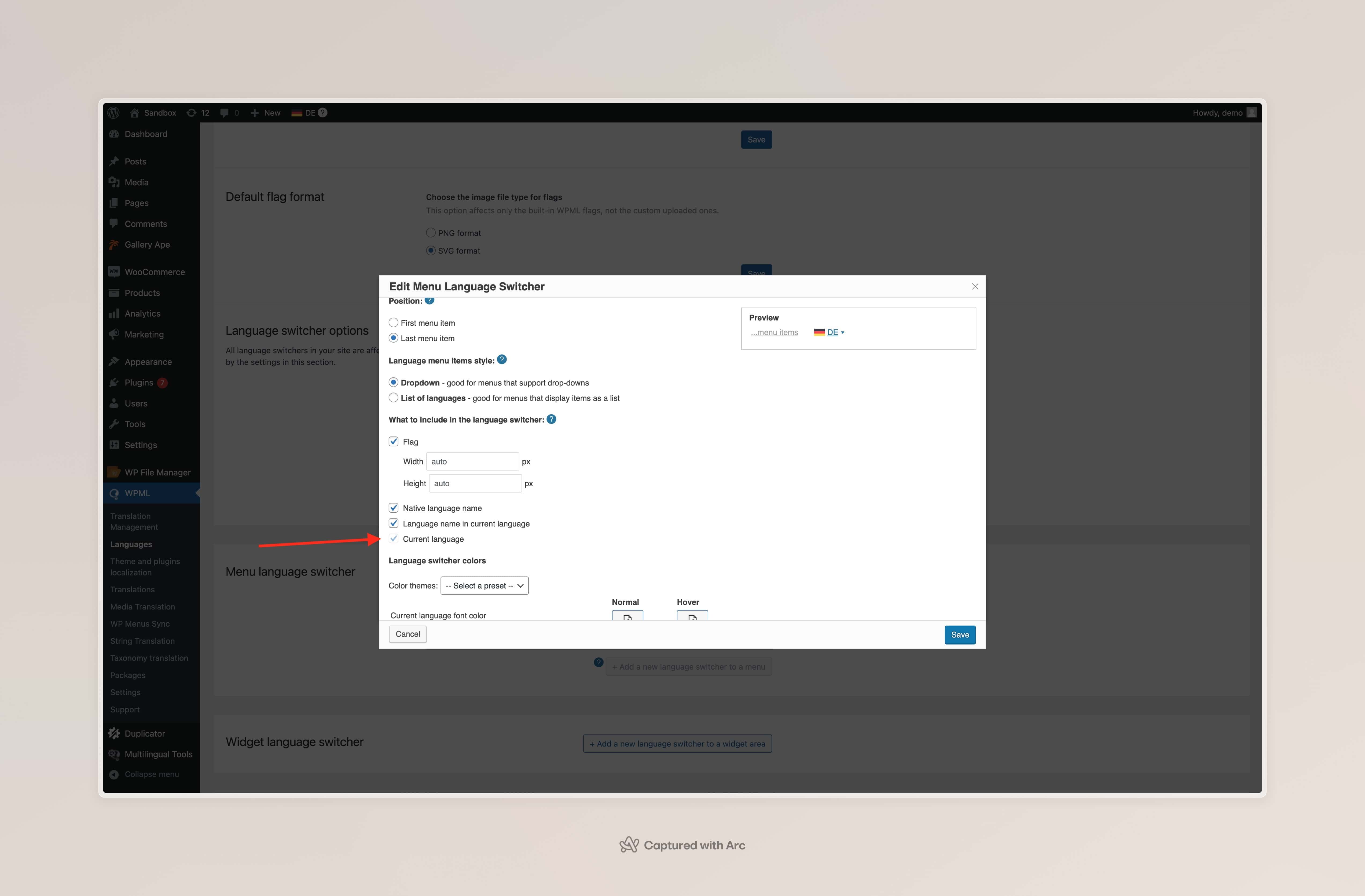Toggle Native language name checkbox

point(394,508)
